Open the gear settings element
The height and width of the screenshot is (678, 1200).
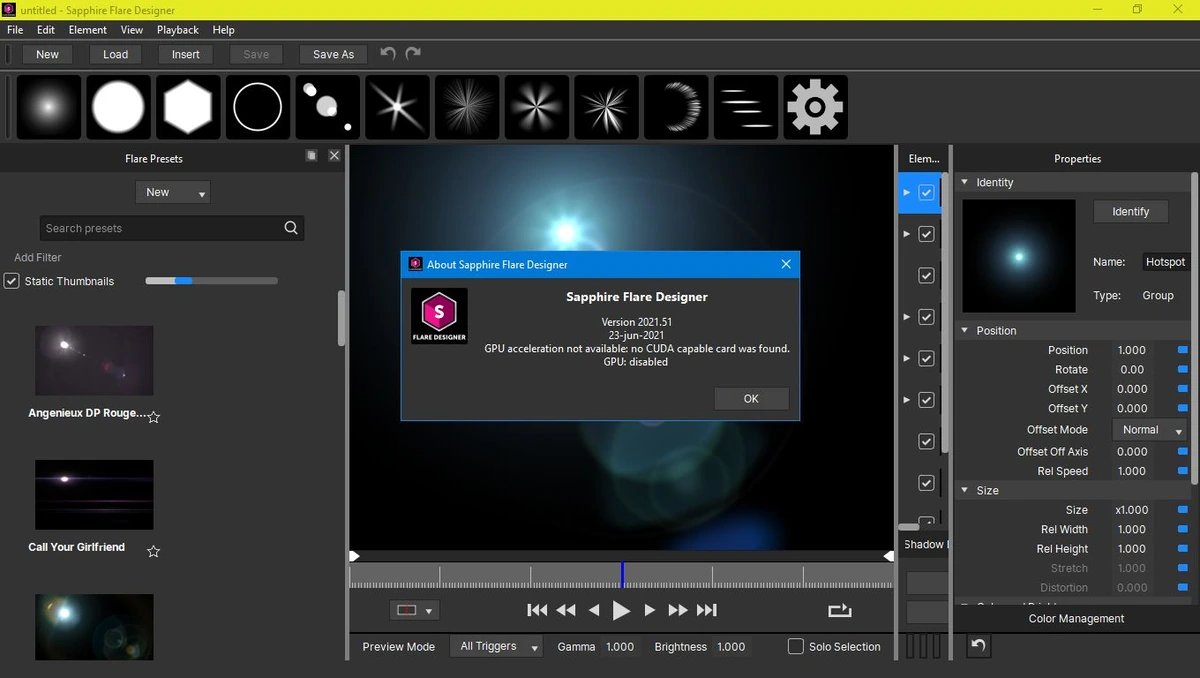(815, 107)
